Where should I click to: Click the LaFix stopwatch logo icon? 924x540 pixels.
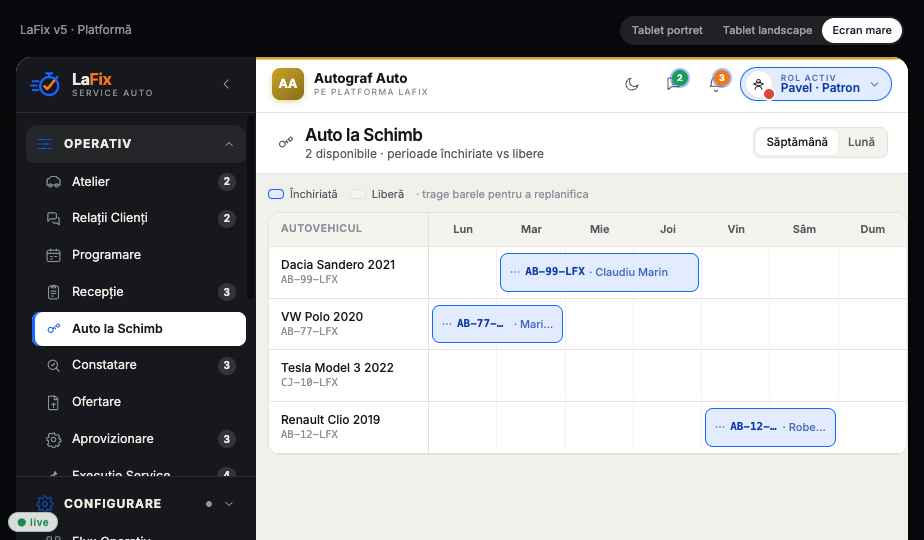point(45,84)
